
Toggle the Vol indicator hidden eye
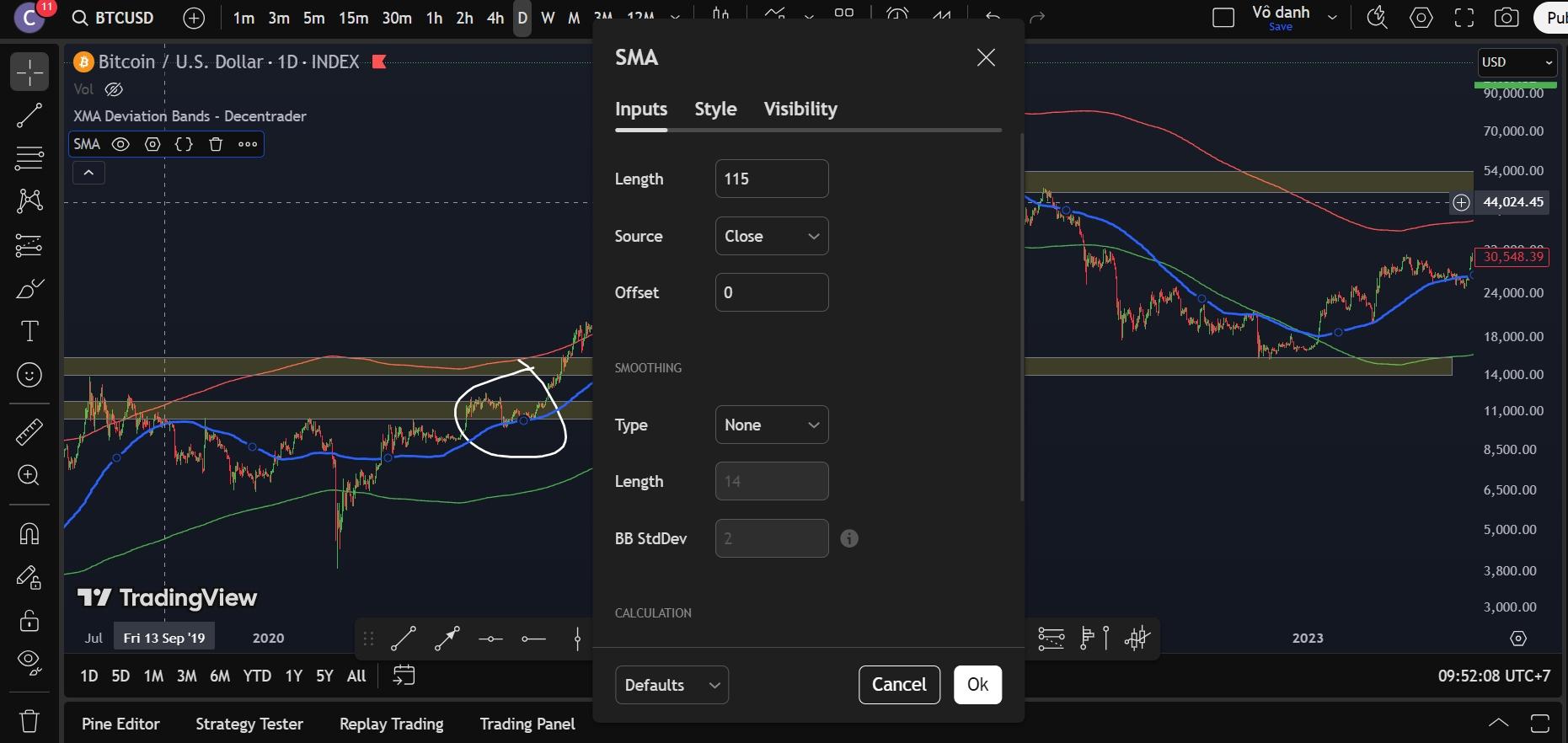(x=114, y=89)
